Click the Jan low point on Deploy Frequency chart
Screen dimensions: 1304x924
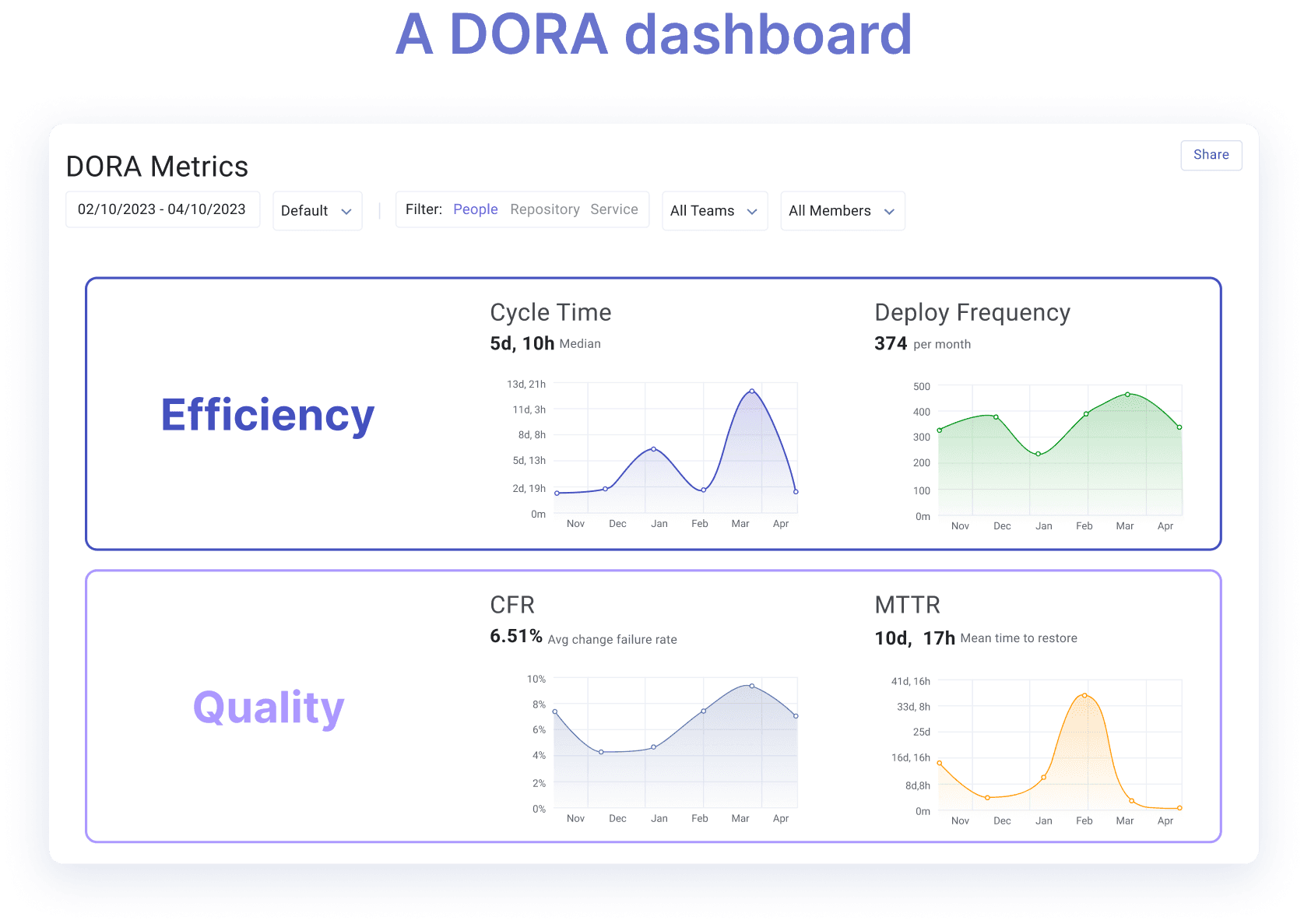coord(1038,454)
